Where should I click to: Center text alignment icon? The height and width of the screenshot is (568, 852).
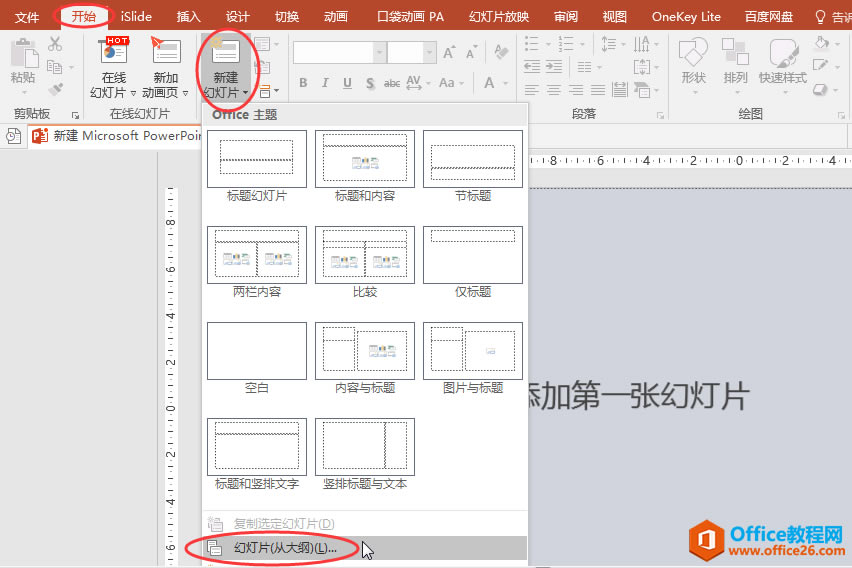[554, 90]
